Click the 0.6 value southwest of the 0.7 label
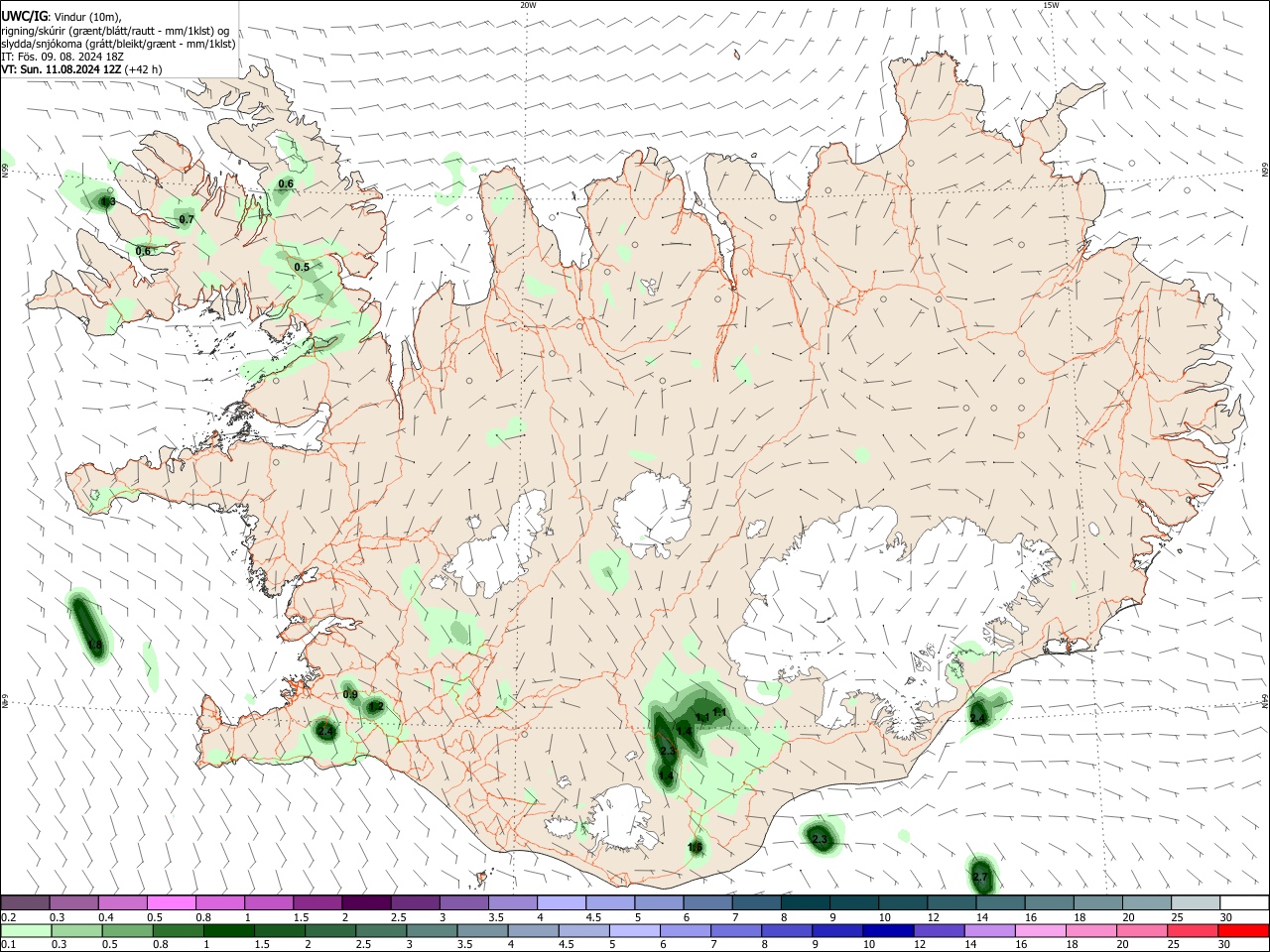This screenshot has width=1270, height=952. (143, 251)
